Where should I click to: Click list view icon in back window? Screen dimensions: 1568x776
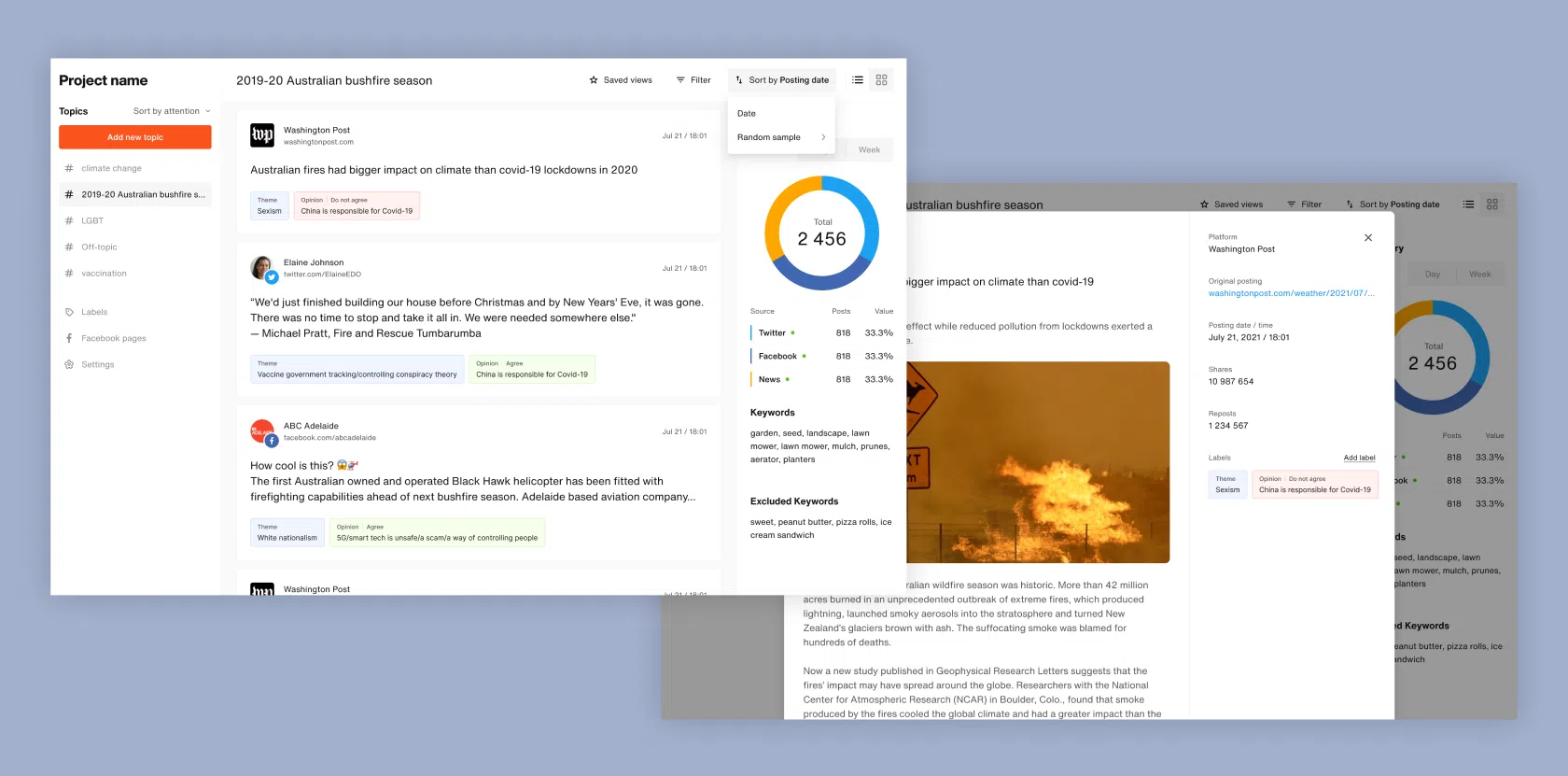[1468, 205]
